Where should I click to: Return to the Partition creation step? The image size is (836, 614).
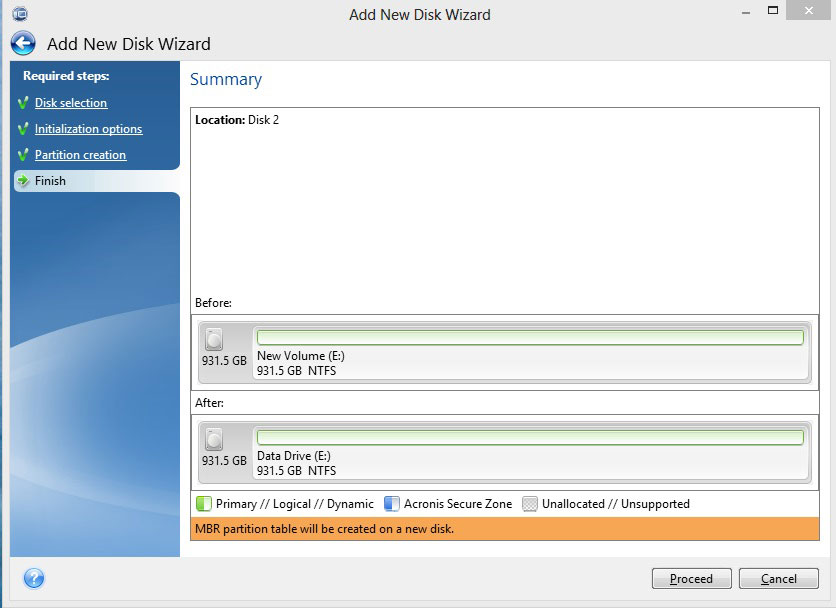coord(81,155)
